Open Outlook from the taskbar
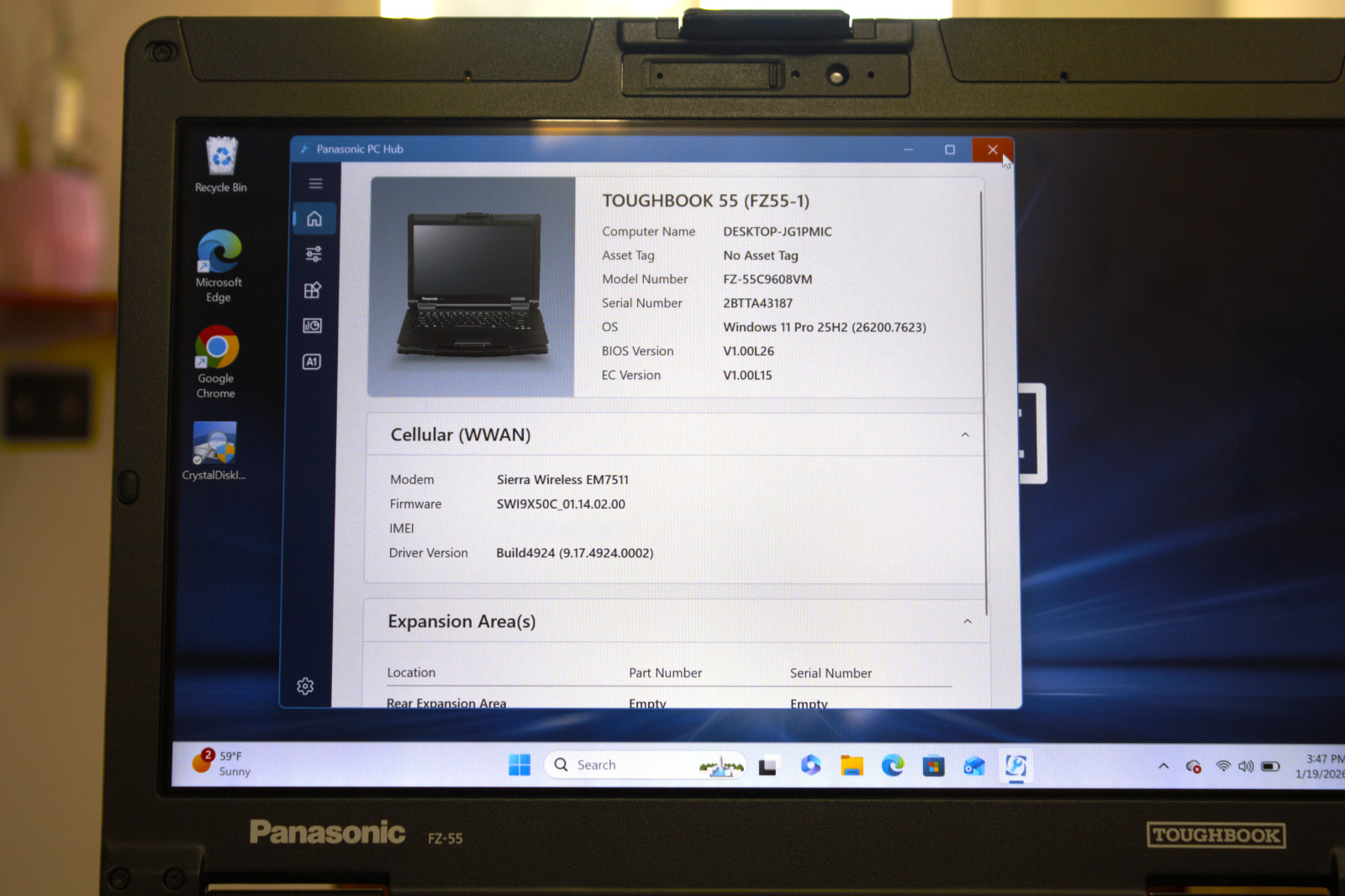 (973, 767)
